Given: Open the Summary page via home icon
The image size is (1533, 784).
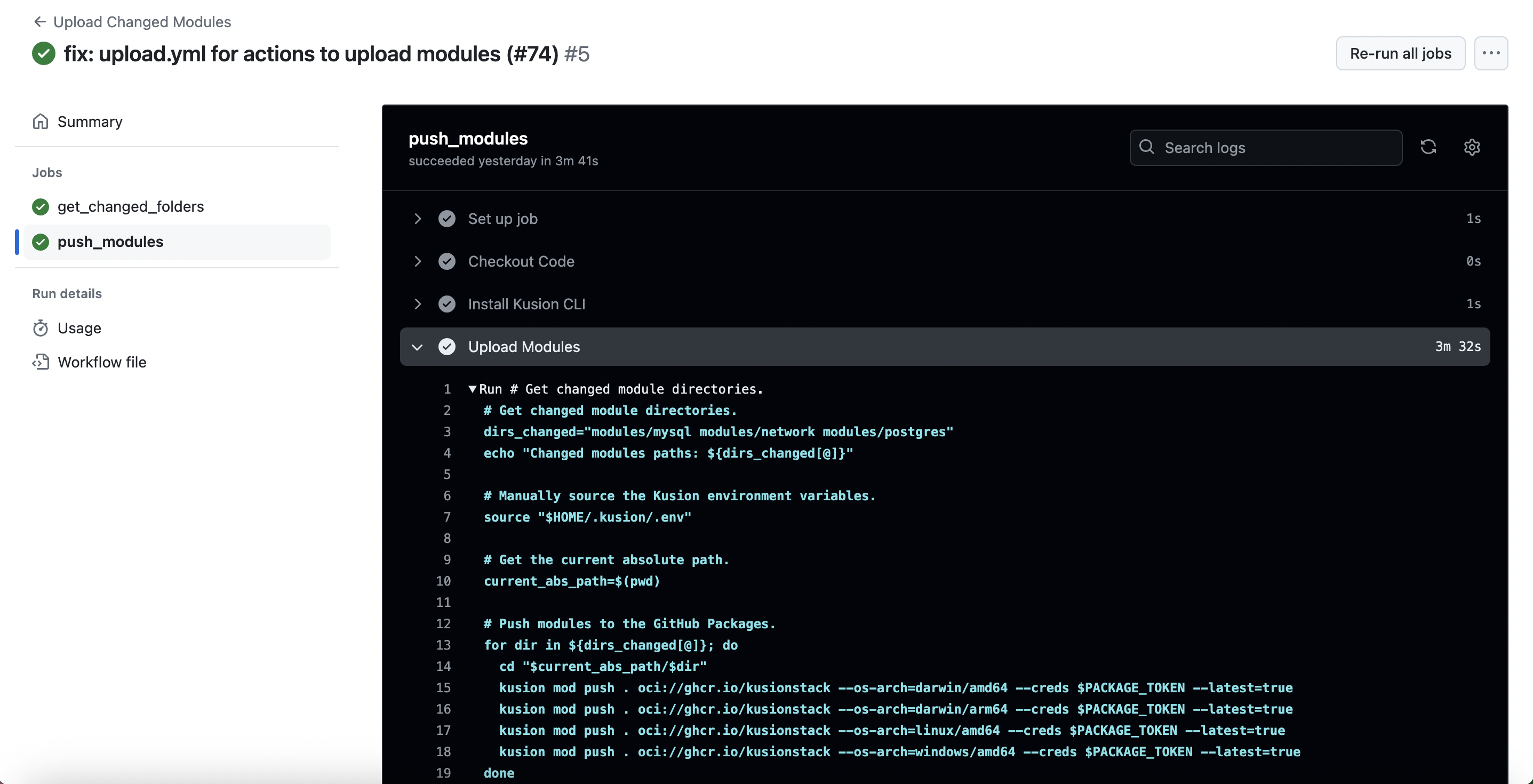Looking at the screenshot, I should point(41,122).
